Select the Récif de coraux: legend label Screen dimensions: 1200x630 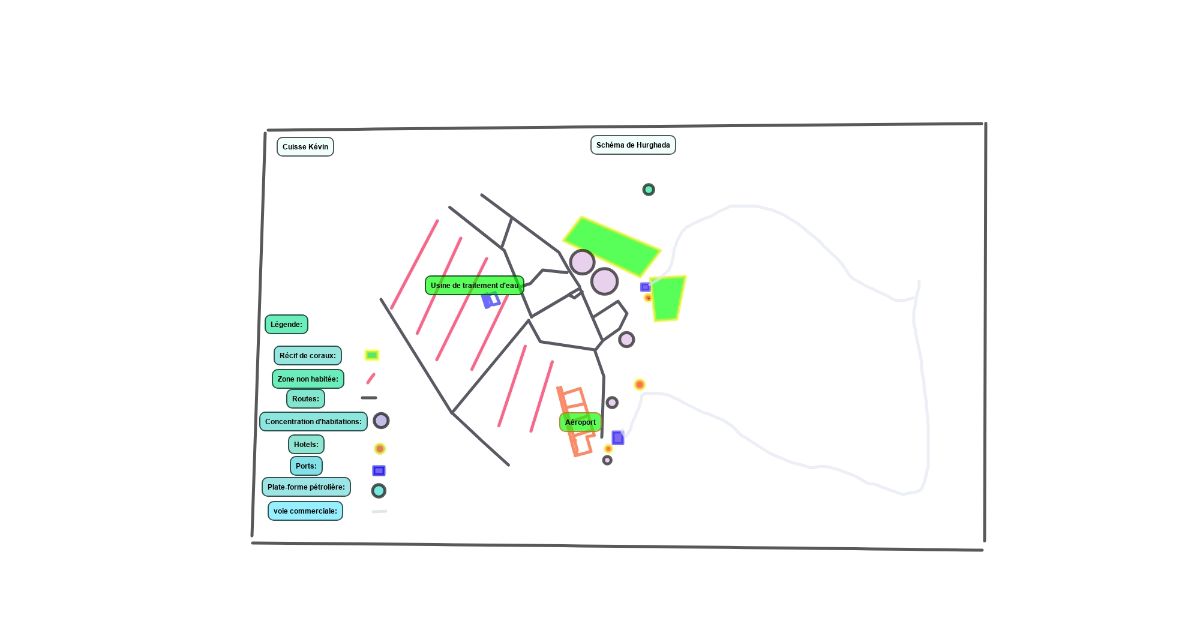point(308,355)
